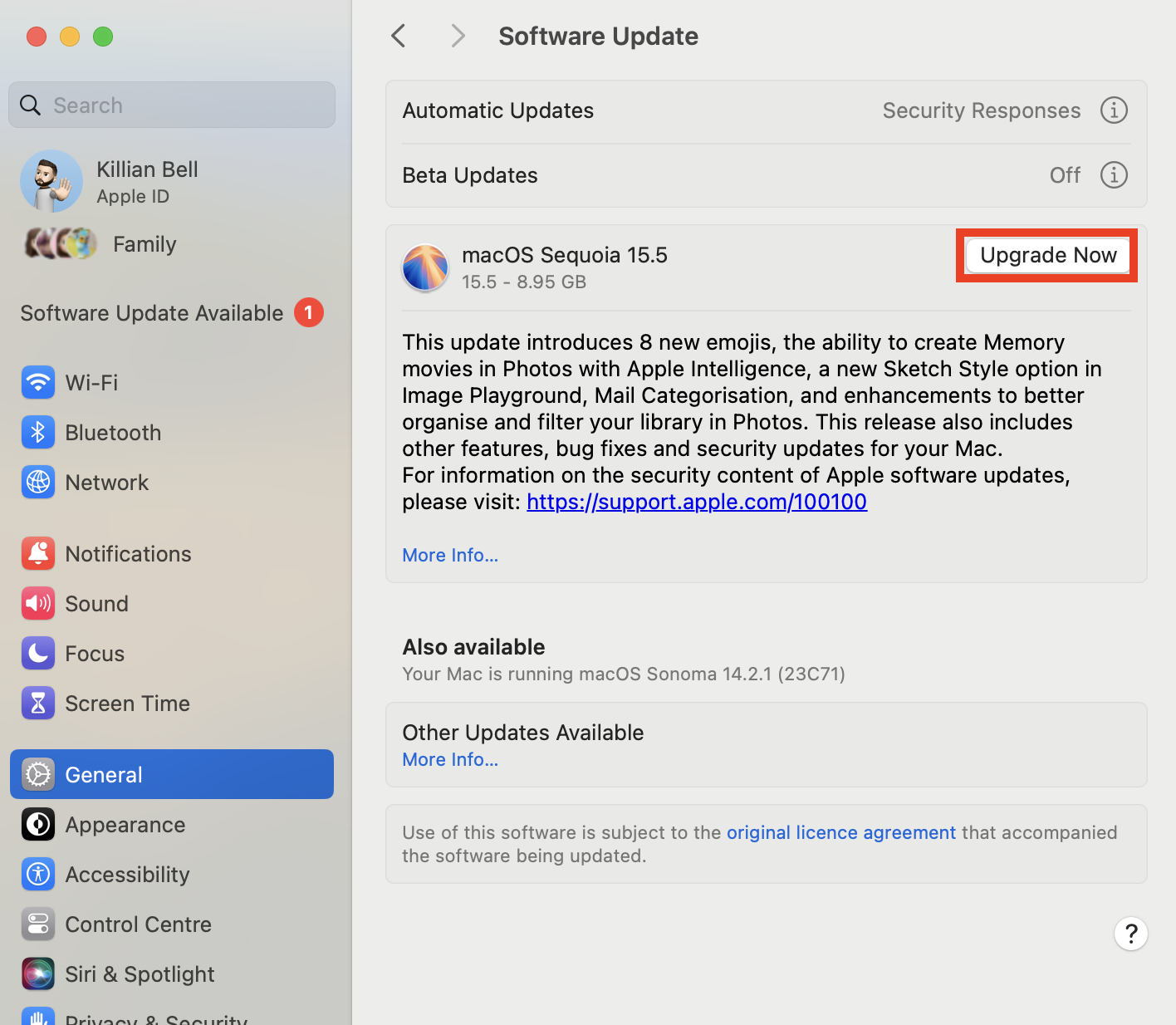The height and width of the screenshot is (1025, 1176).
Task: Click the Upgrade Now button
Action: coord(1046,255)
